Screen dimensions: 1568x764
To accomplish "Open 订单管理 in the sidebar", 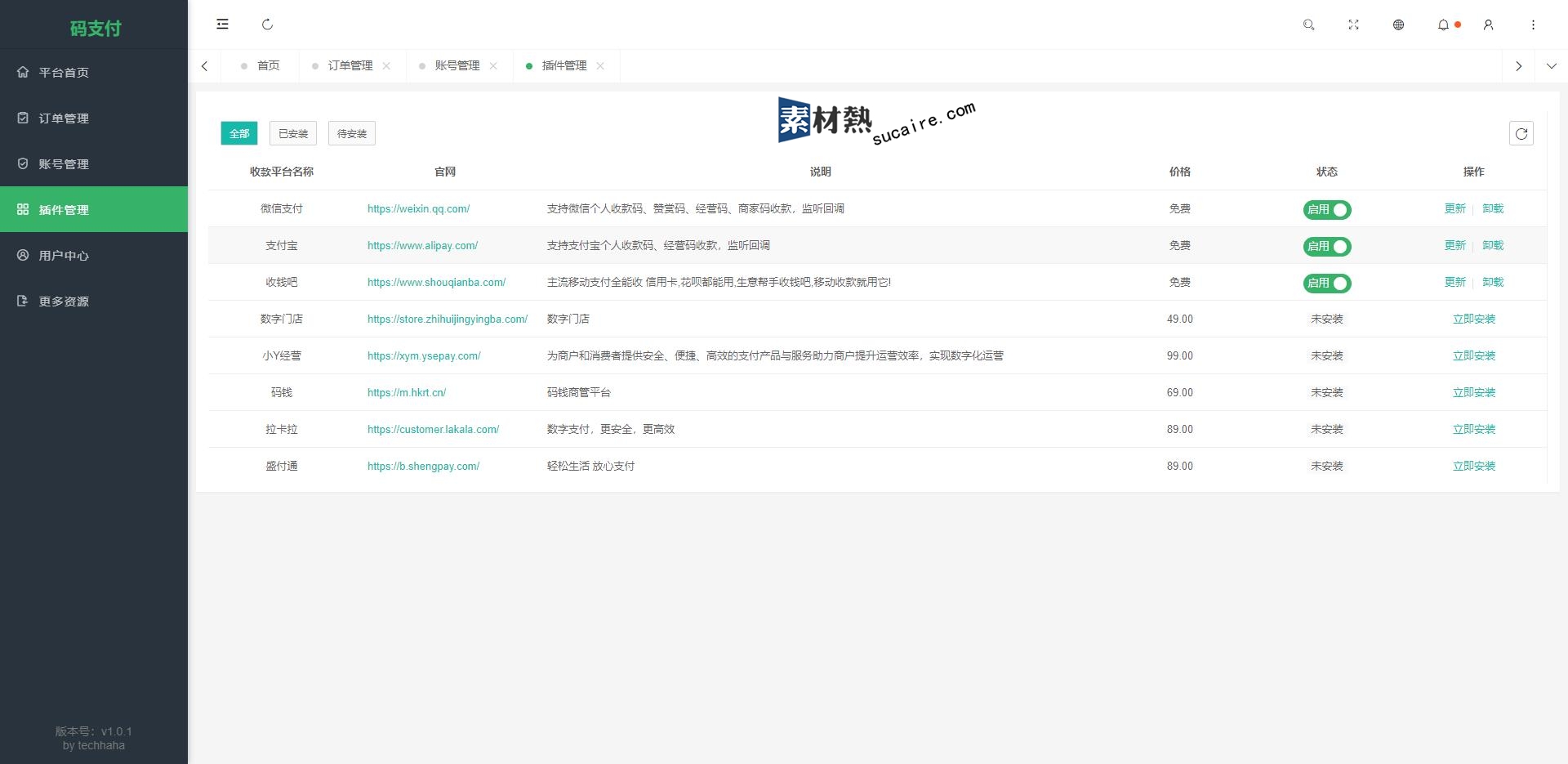I will [x=94, y=118].
